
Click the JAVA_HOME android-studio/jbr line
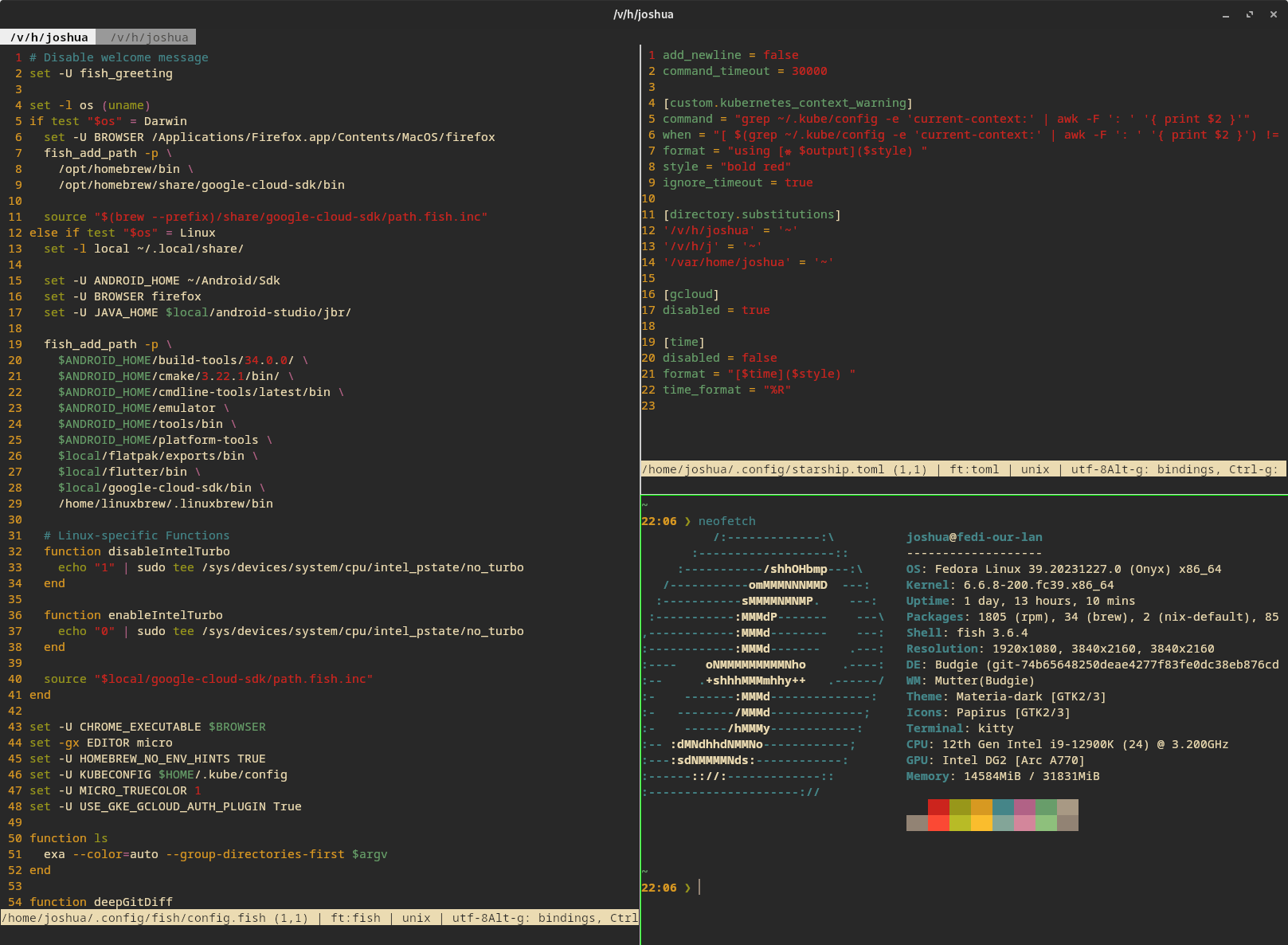tap(198, 312)
